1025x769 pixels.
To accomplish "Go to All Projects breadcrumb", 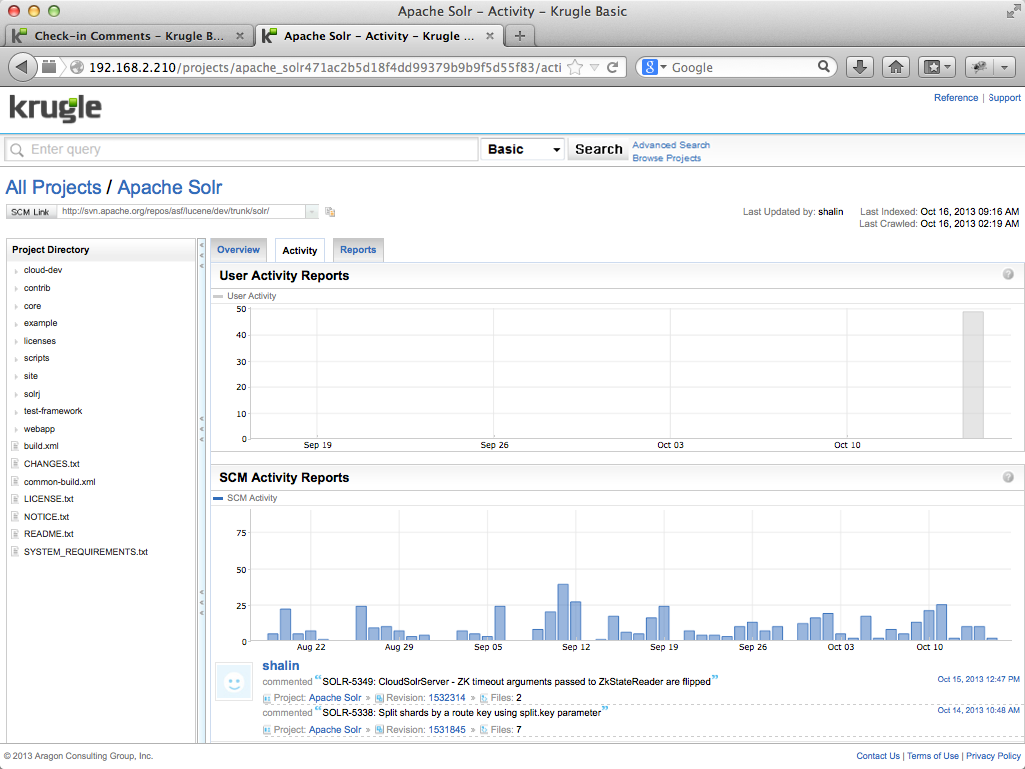I will point(53,187).
